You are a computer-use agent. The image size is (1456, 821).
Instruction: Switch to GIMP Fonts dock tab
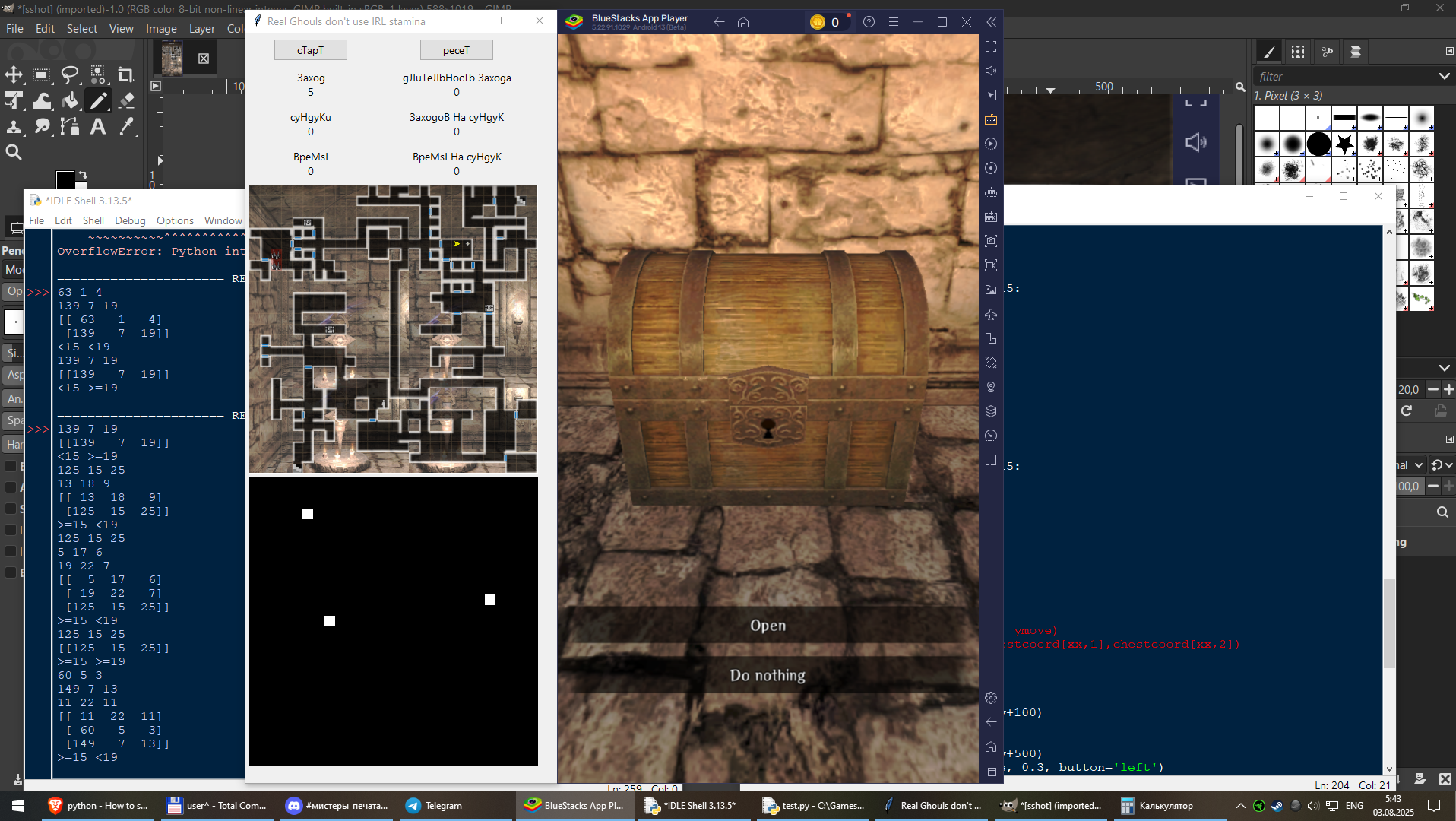pyautogui.click(x=1327, y=52)
